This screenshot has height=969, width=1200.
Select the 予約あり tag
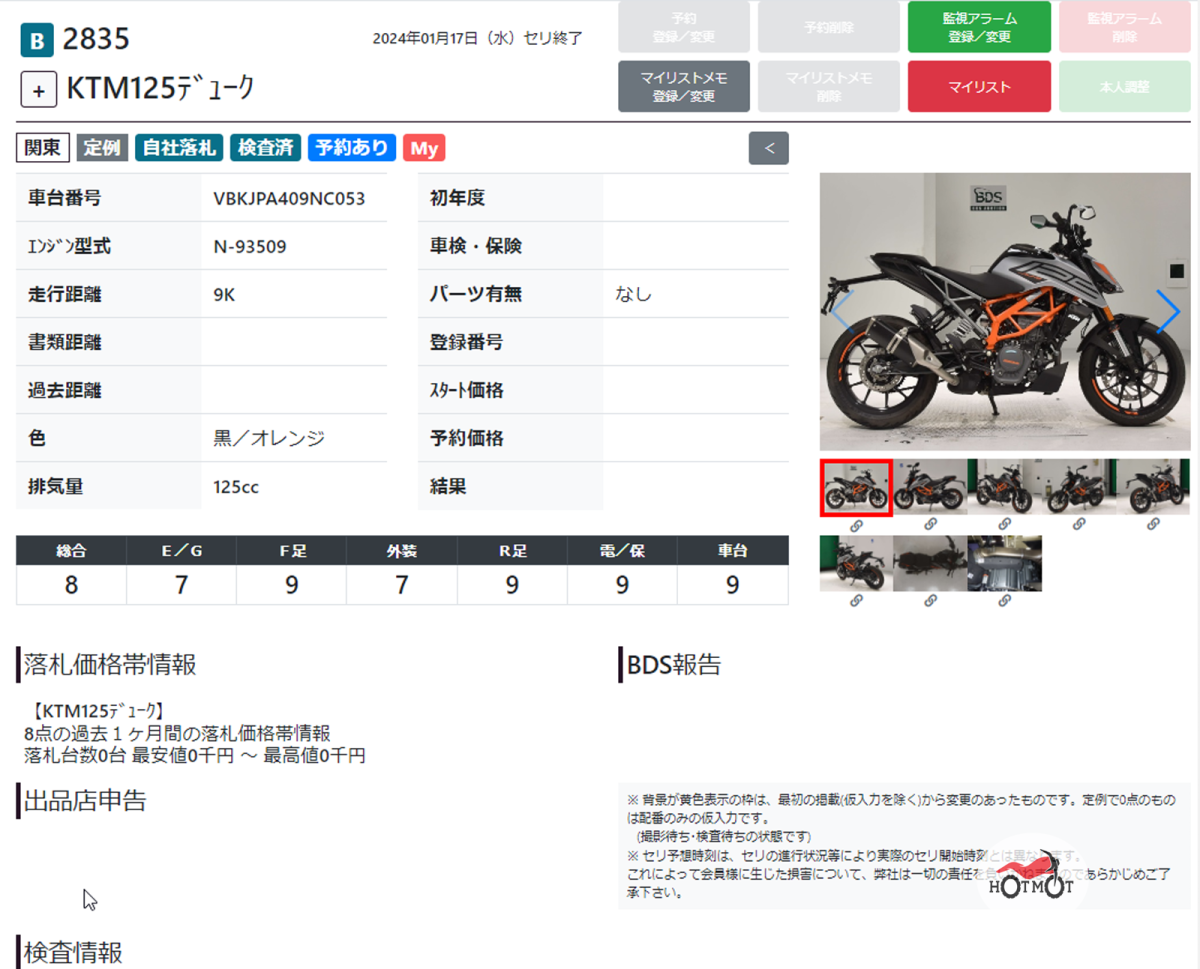click(352, 148)
